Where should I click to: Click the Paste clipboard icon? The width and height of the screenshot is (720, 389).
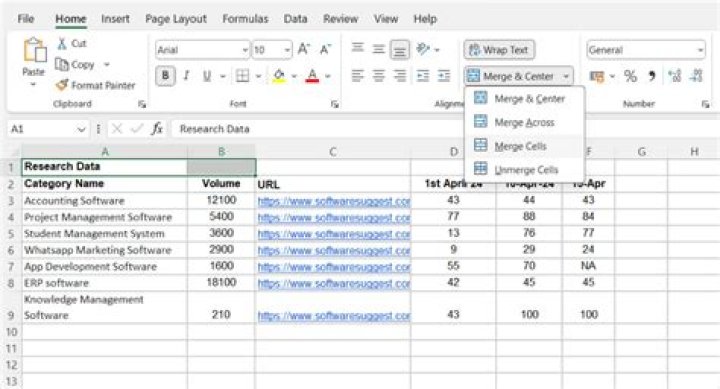click(x=34, y=51)
